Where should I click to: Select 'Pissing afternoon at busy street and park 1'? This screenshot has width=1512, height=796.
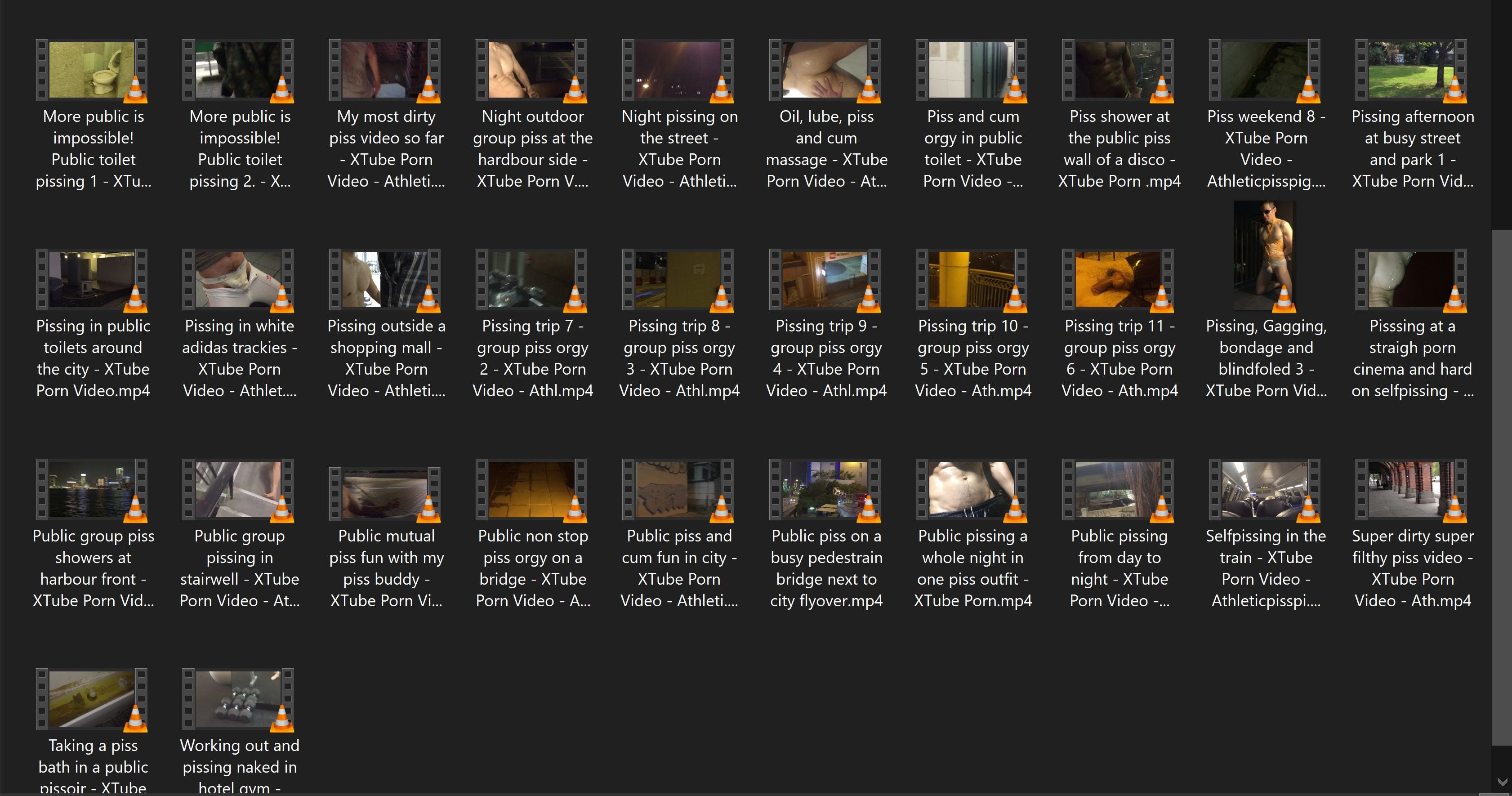pos(1413,115)
